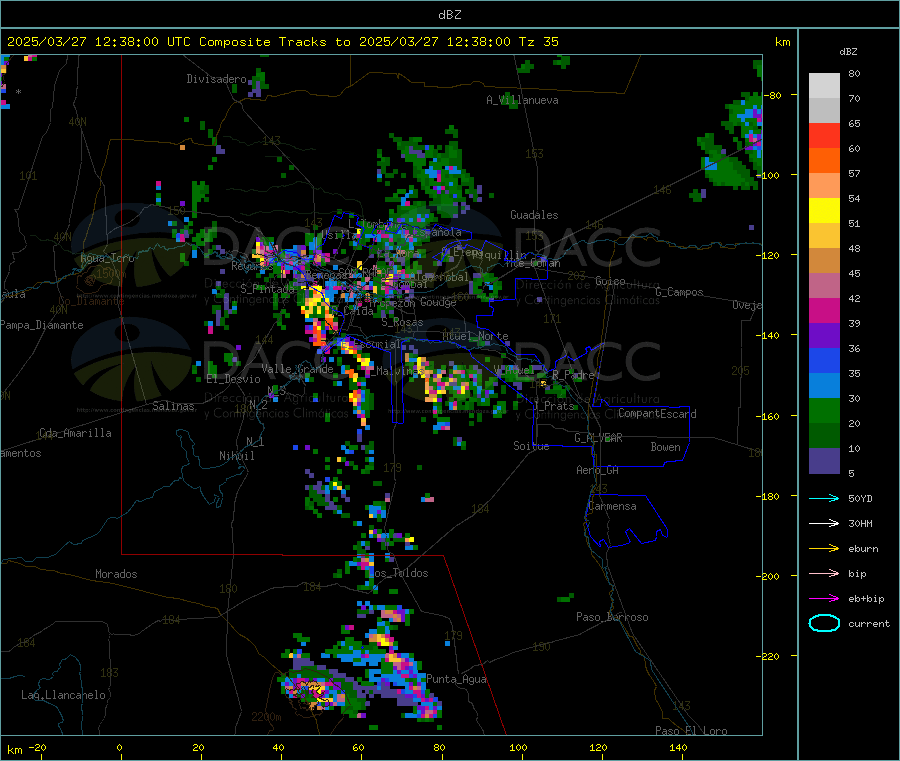900x761 pixels.
Task: Pick the magenta 39-42 dBZ color band
Action: [x=824, y=310]
